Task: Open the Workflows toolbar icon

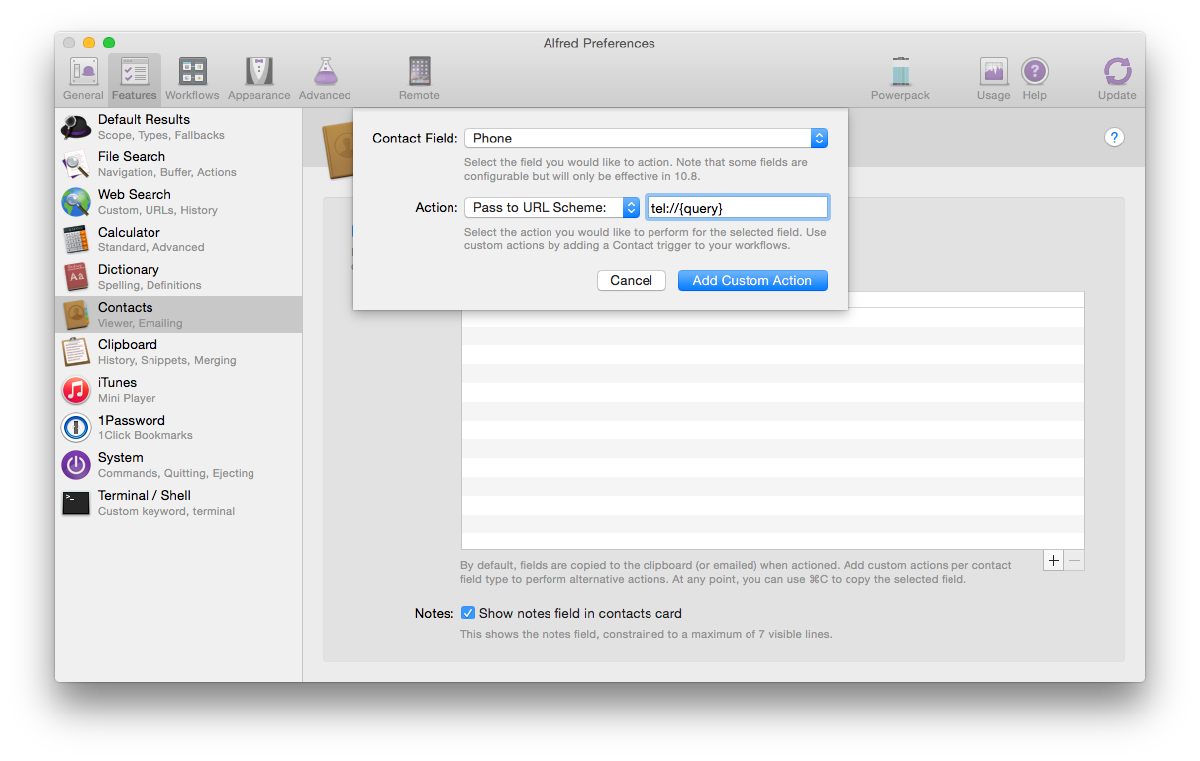Action: 192,78
